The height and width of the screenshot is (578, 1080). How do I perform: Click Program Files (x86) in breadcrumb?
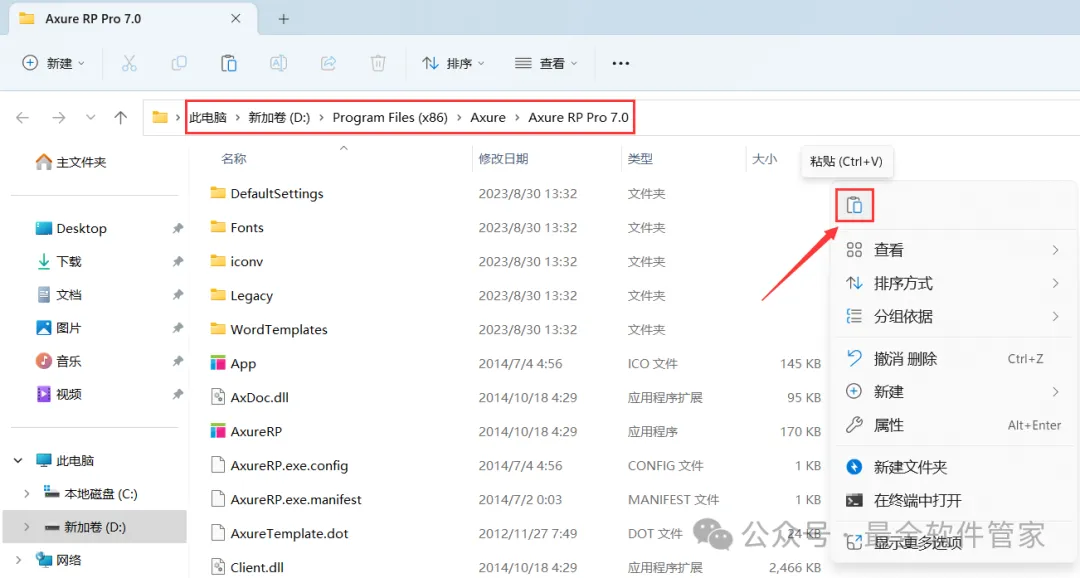(390, 118)
